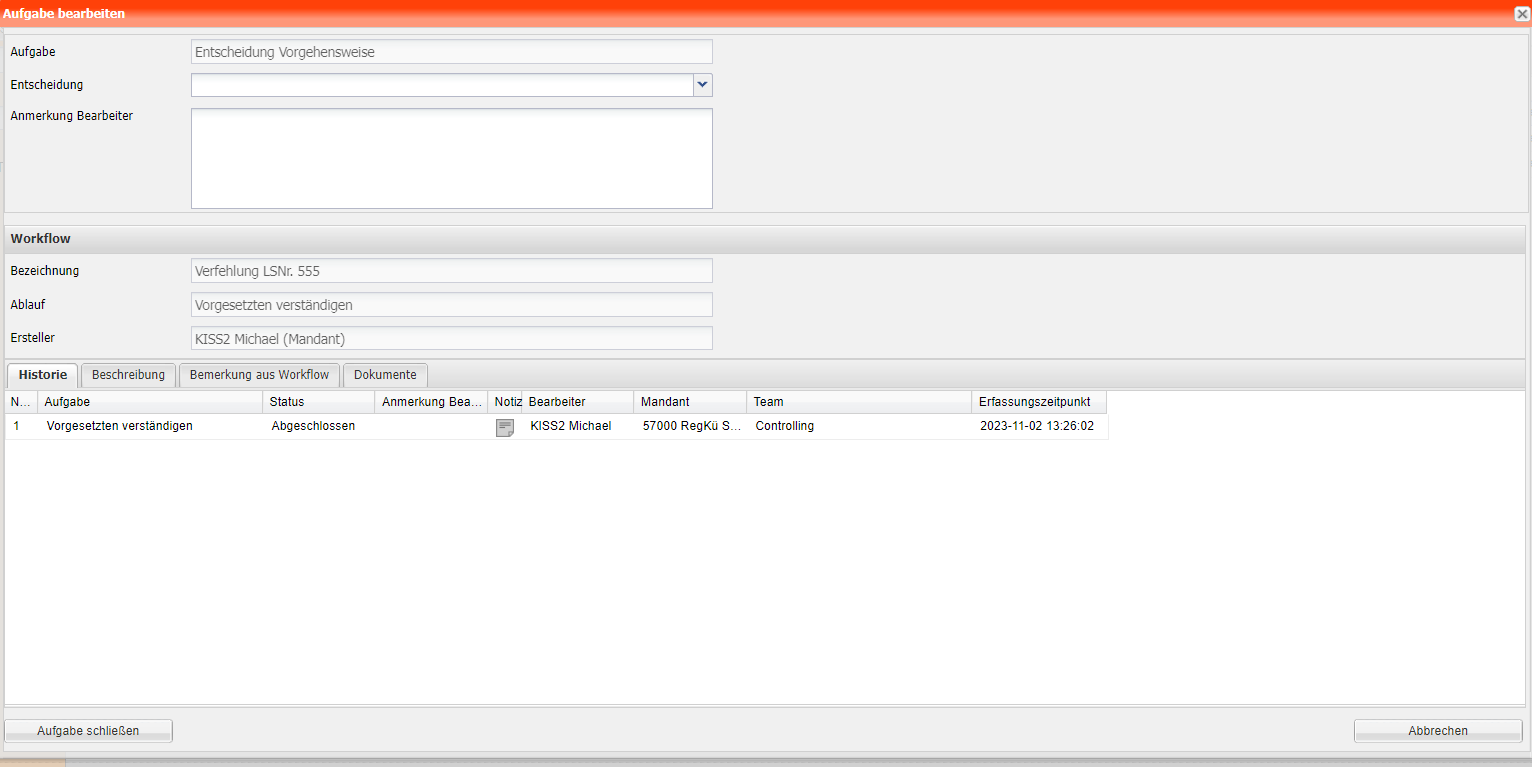Expand the Entscheidung dropdown arrow
This screenshot has width=1532, height=767.
tap(702, 85)
